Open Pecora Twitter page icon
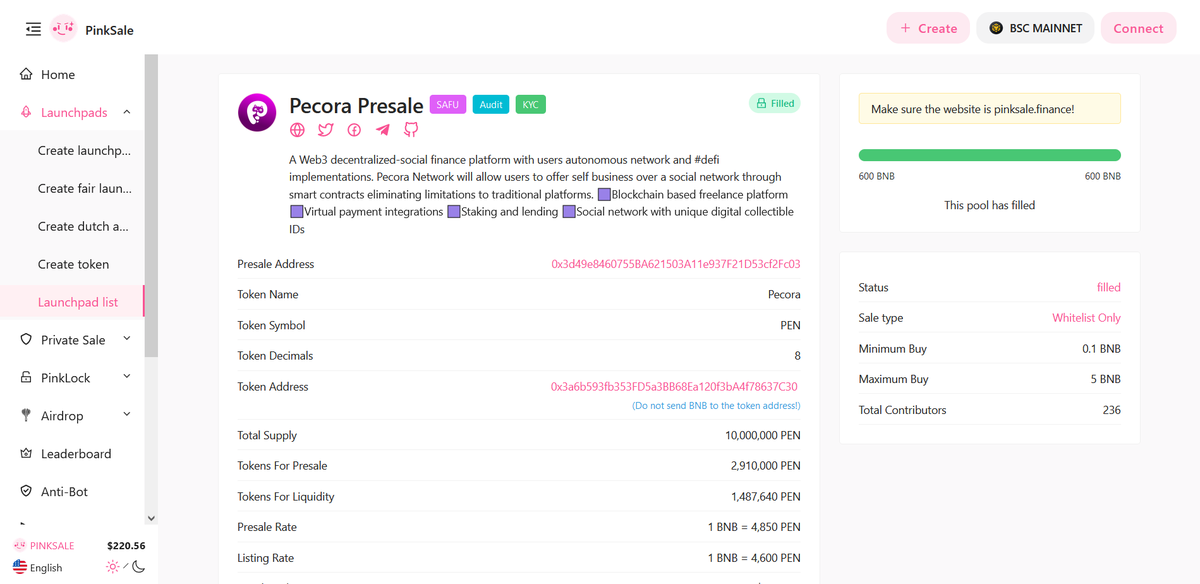The image size is (1200, 584). pyautogui.click(x=326, y=130)
